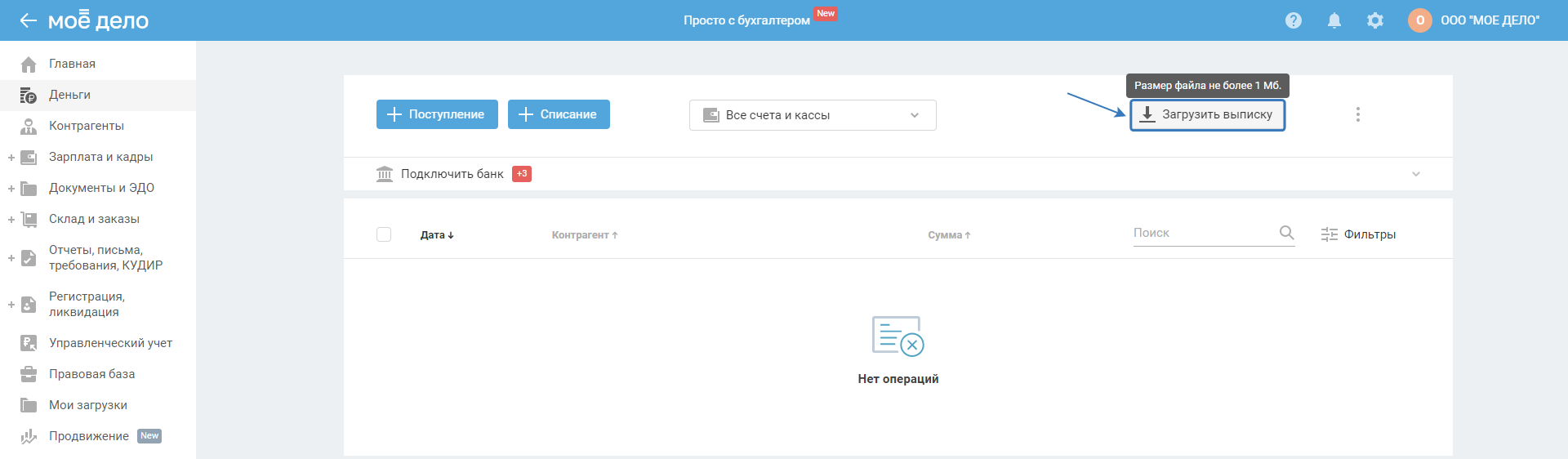This screenshot has width=1568, height=459.
Task: Click Загрузить выписку button
Action: 1207,114
